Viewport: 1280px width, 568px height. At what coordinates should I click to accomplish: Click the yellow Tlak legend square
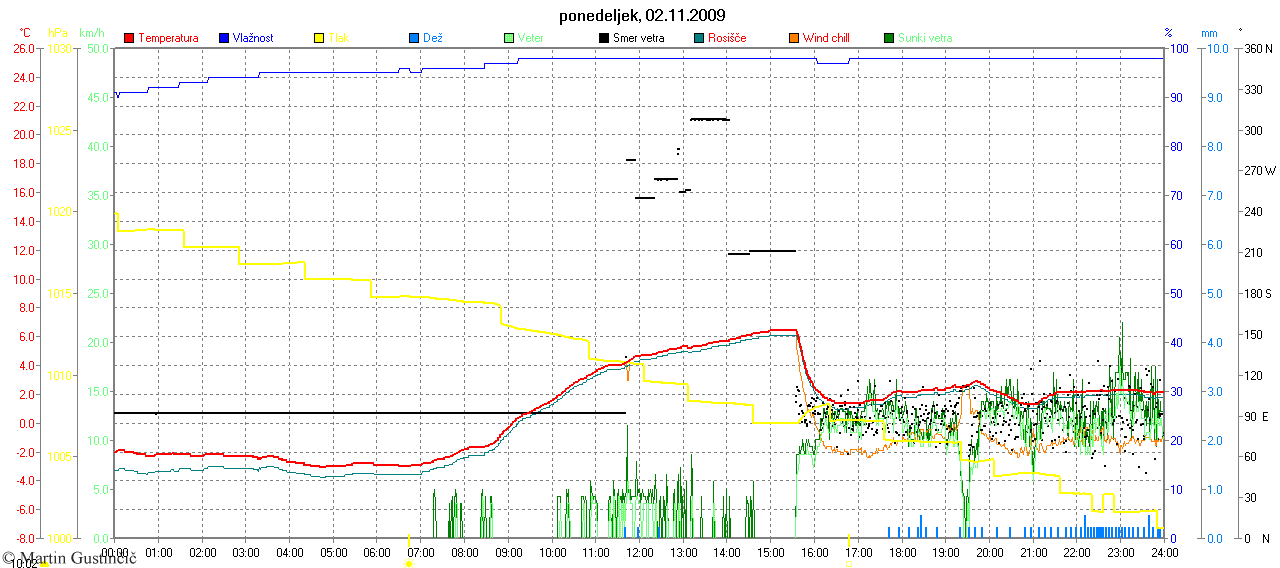[319, 38]
